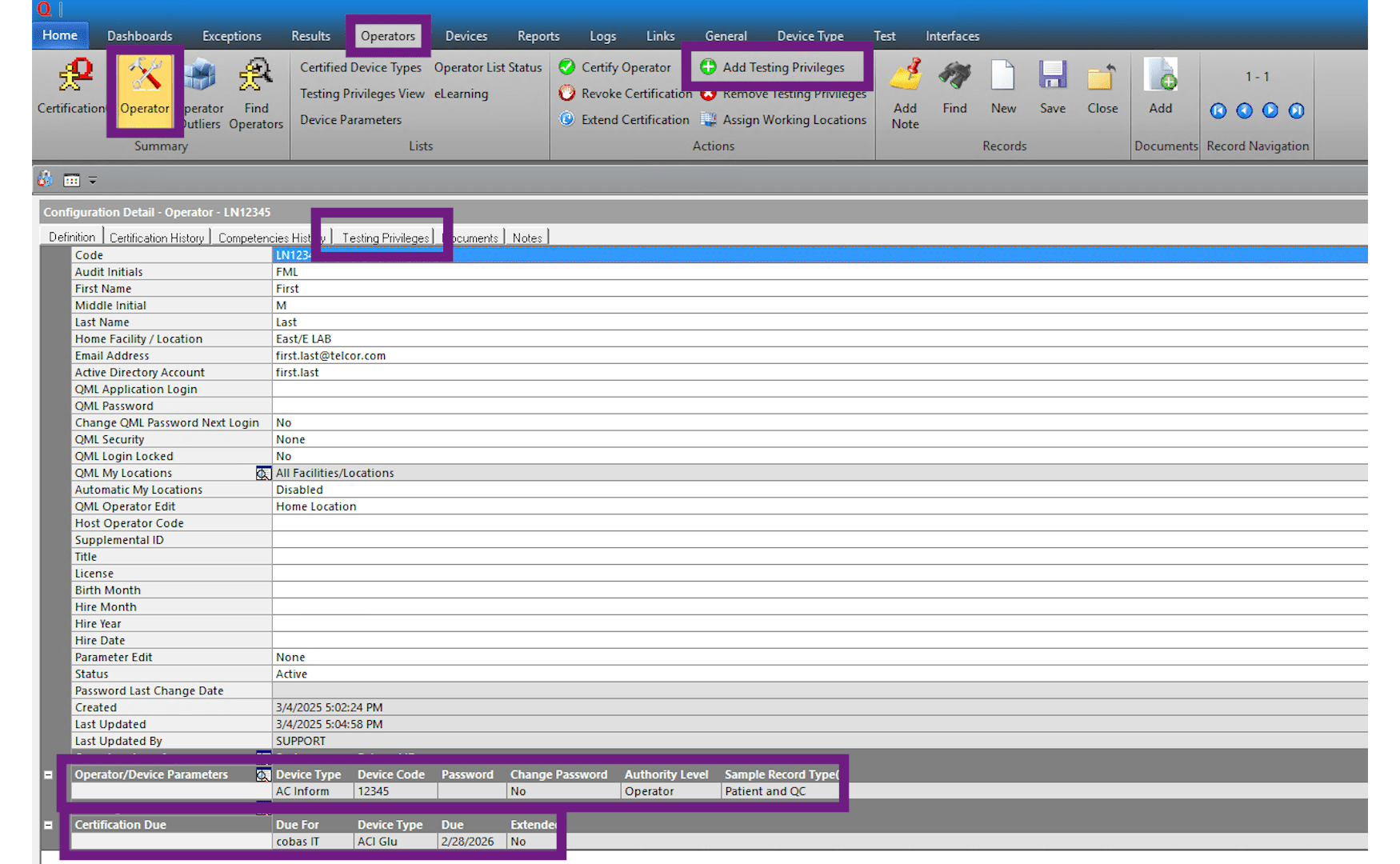Image resolution: width=1400 pixels, height=864 pixels.
Task: Click the green Certify Operator icon
Action: 567,67
